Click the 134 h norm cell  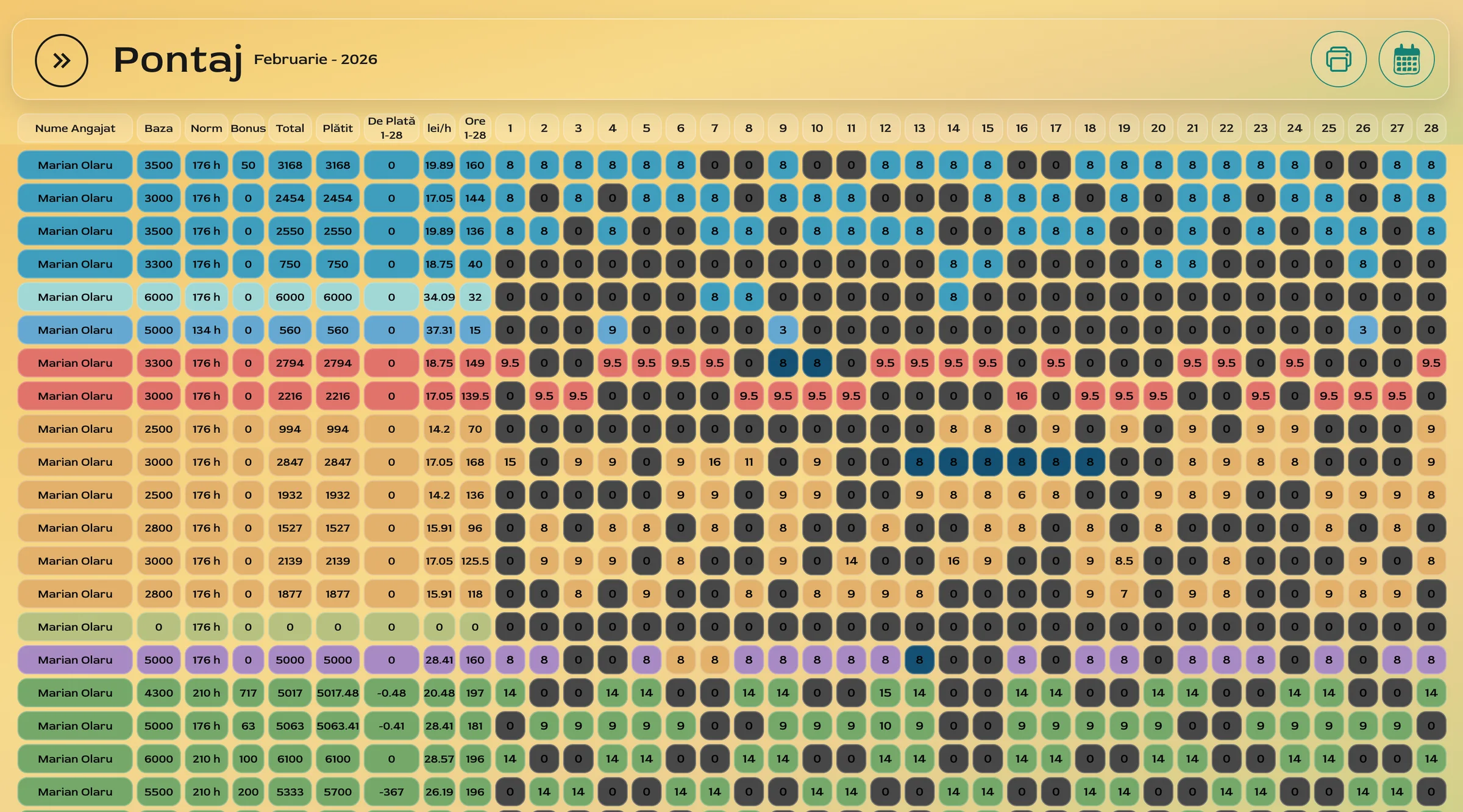click(x=206, y=330)
